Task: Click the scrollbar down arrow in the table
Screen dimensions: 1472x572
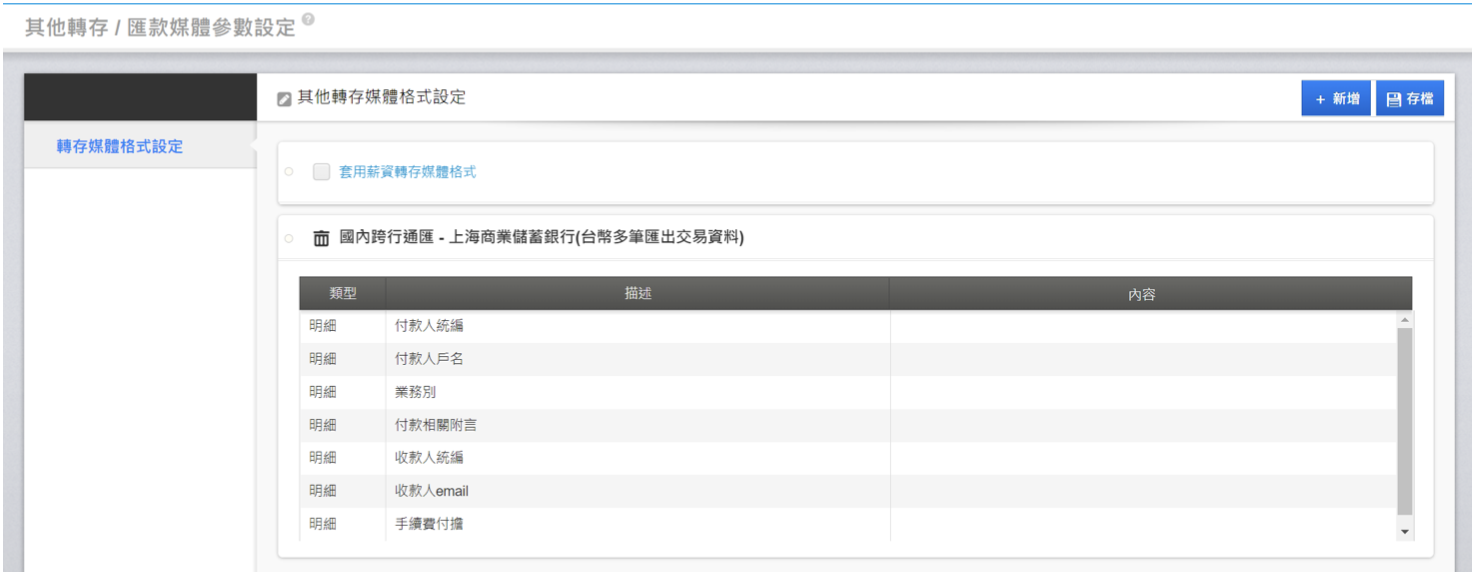Action: [1405, 532]
